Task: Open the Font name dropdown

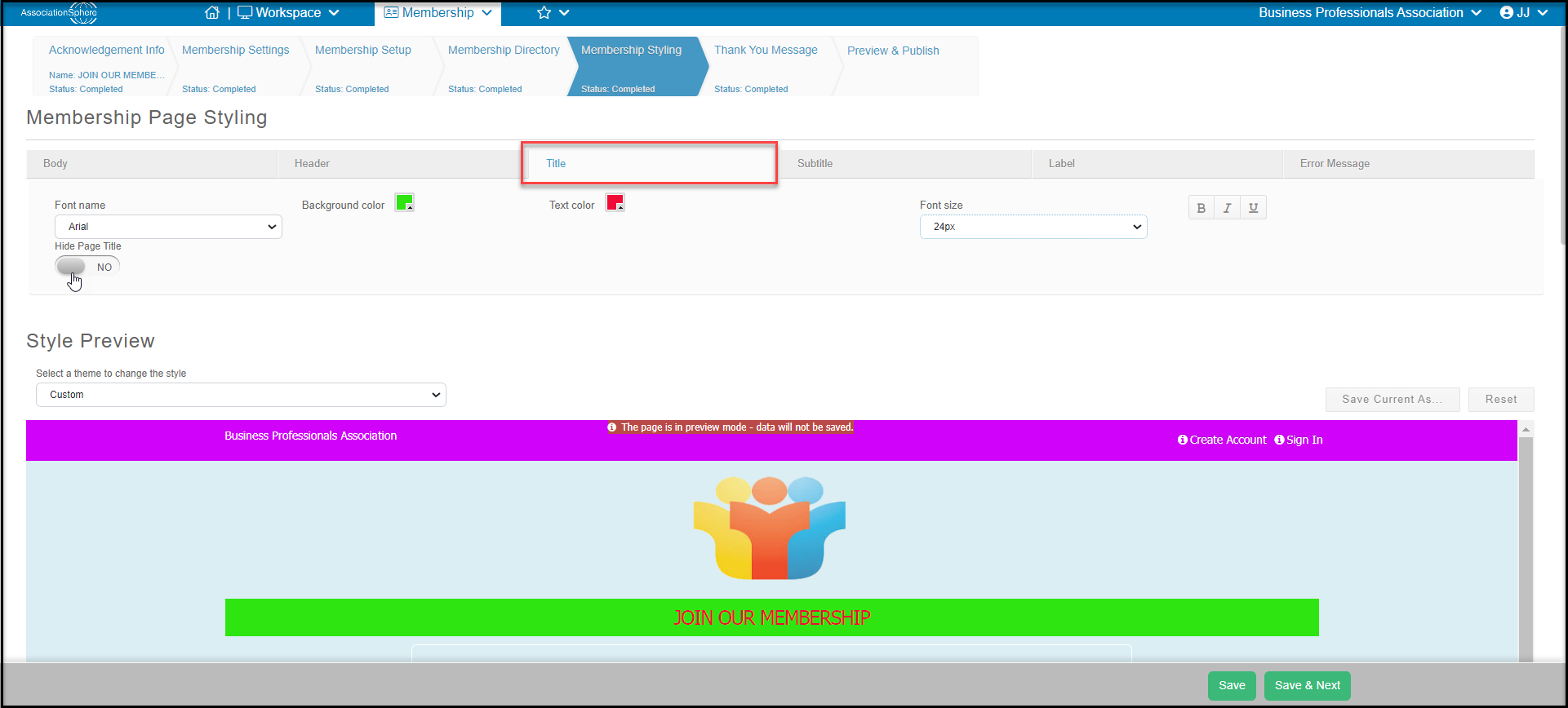Action: pyautogui.click(x=168, y=227)
